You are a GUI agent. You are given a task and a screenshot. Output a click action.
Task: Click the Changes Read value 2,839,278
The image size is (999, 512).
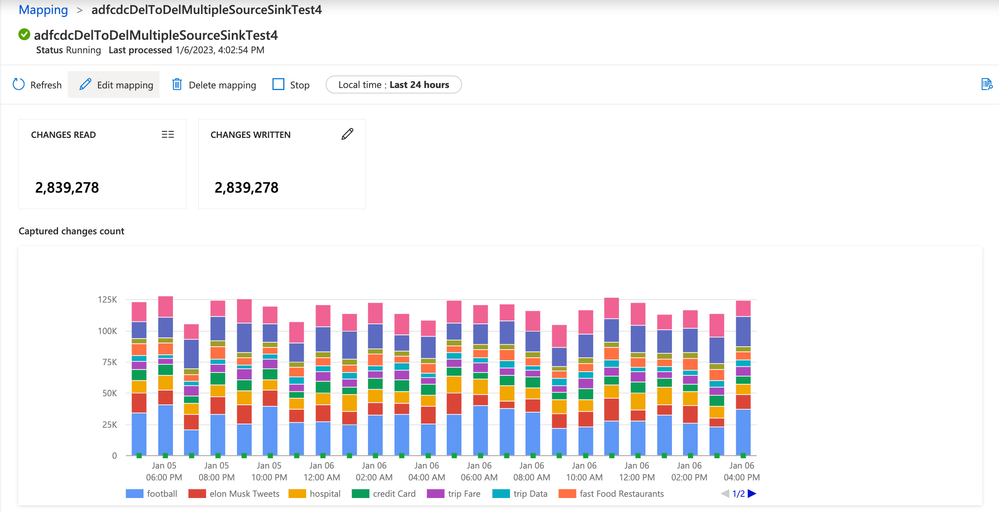67,188
